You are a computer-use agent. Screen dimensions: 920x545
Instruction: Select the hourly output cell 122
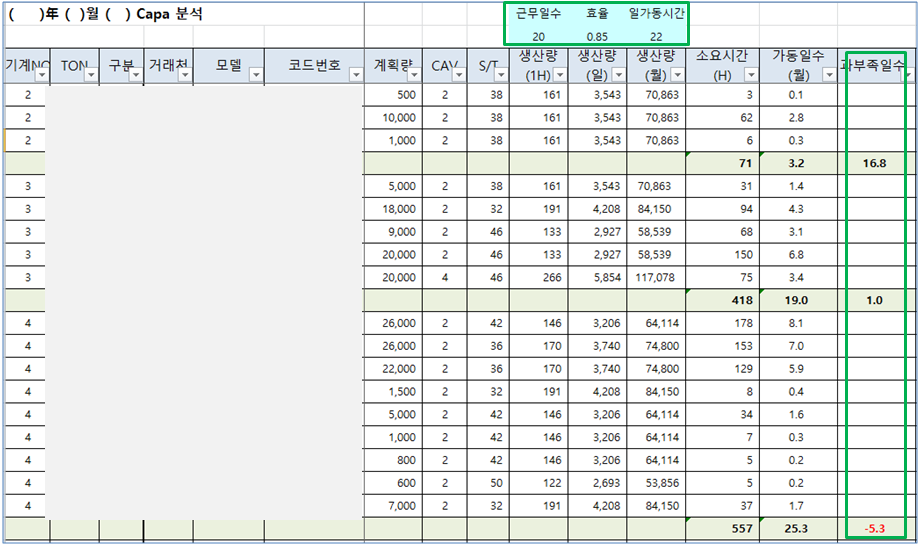pyautogui.click(x=539, y=483)
